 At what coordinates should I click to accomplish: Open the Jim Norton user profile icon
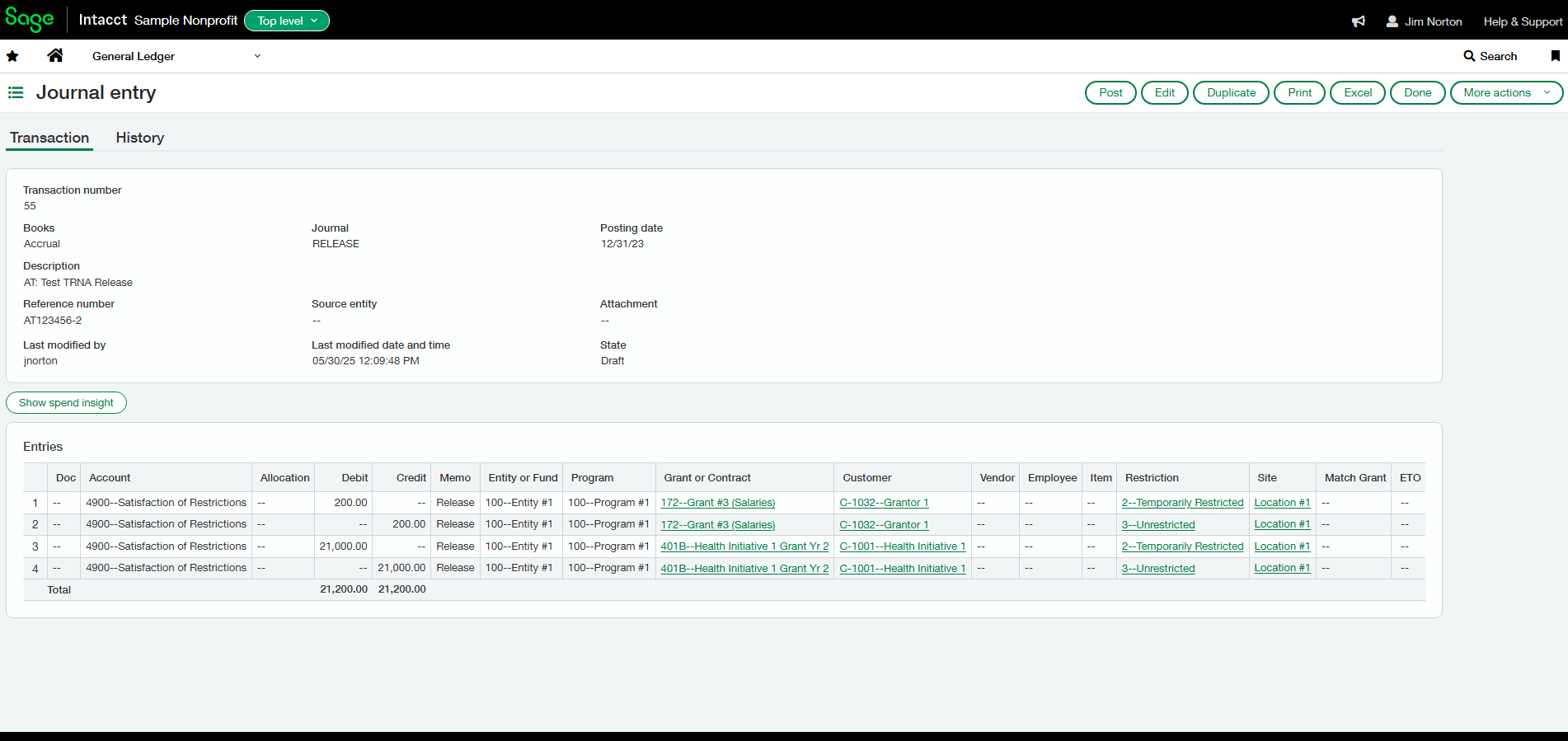pos(1392,21)
